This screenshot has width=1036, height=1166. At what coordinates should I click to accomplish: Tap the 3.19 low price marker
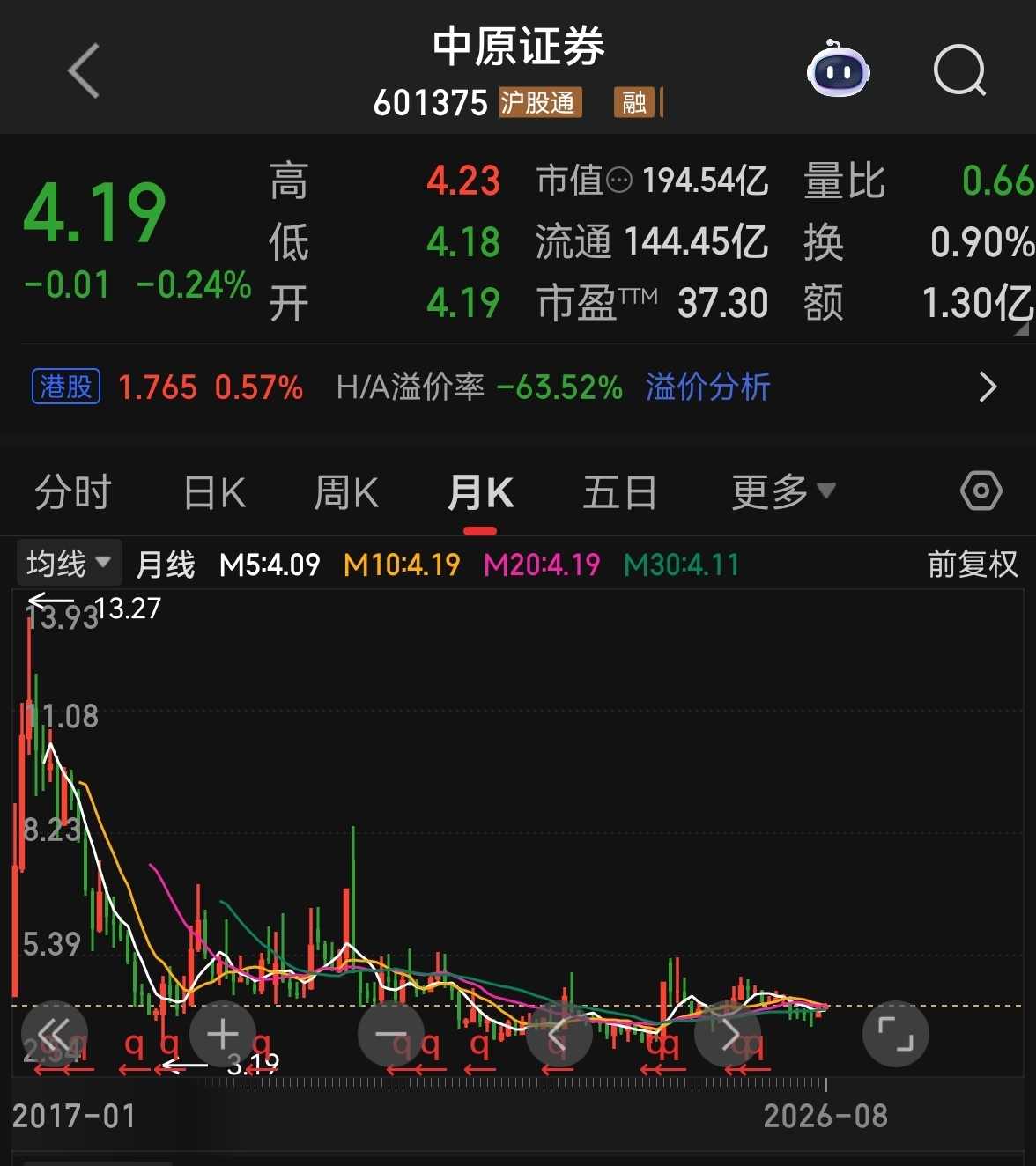[253, 1065]
